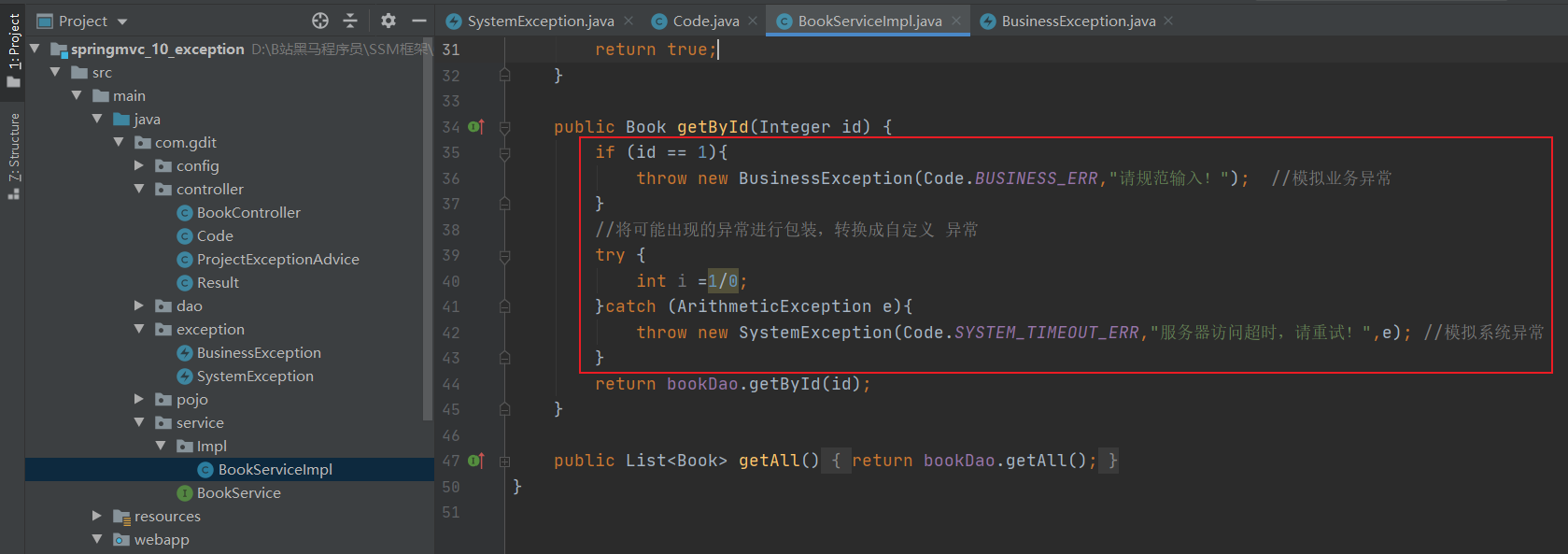Collapse the try block fold marker line 39

(504, 255)
